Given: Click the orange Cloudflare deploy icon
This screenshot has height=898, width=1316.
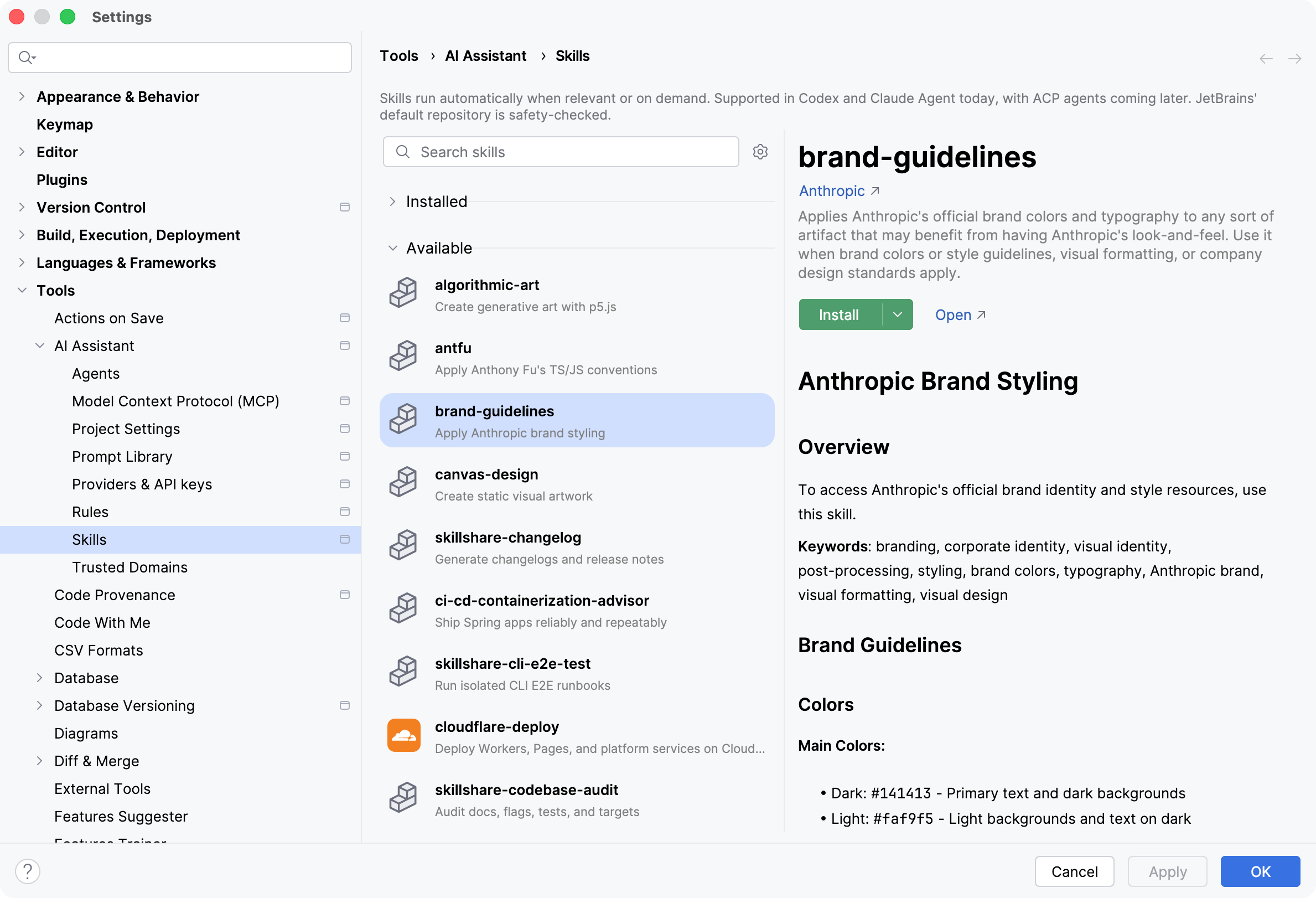Looking at the screenshot, I should [404, 735].
